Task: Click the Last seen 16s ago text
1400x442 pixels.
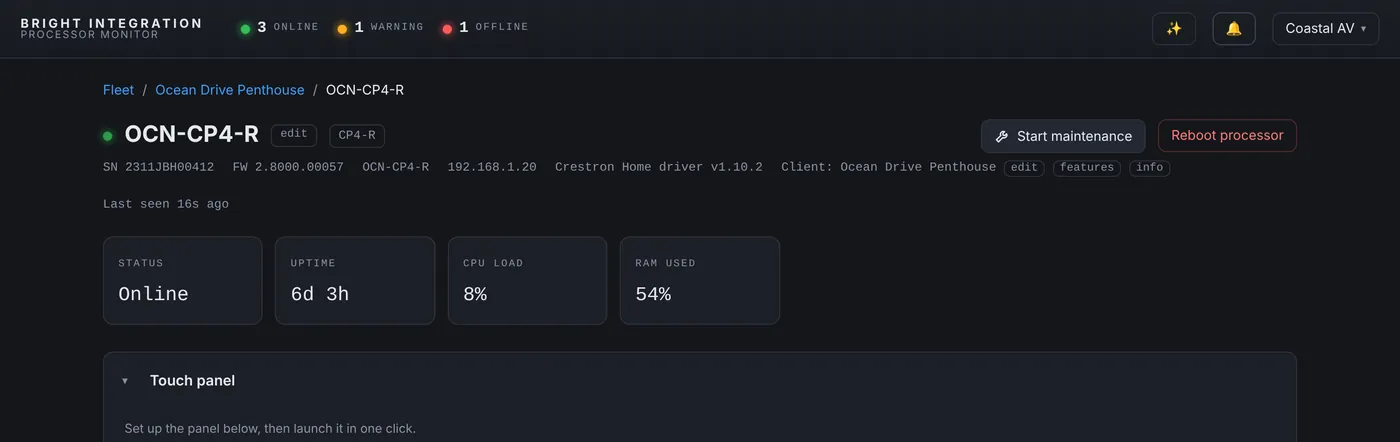Action: (166, 204)
